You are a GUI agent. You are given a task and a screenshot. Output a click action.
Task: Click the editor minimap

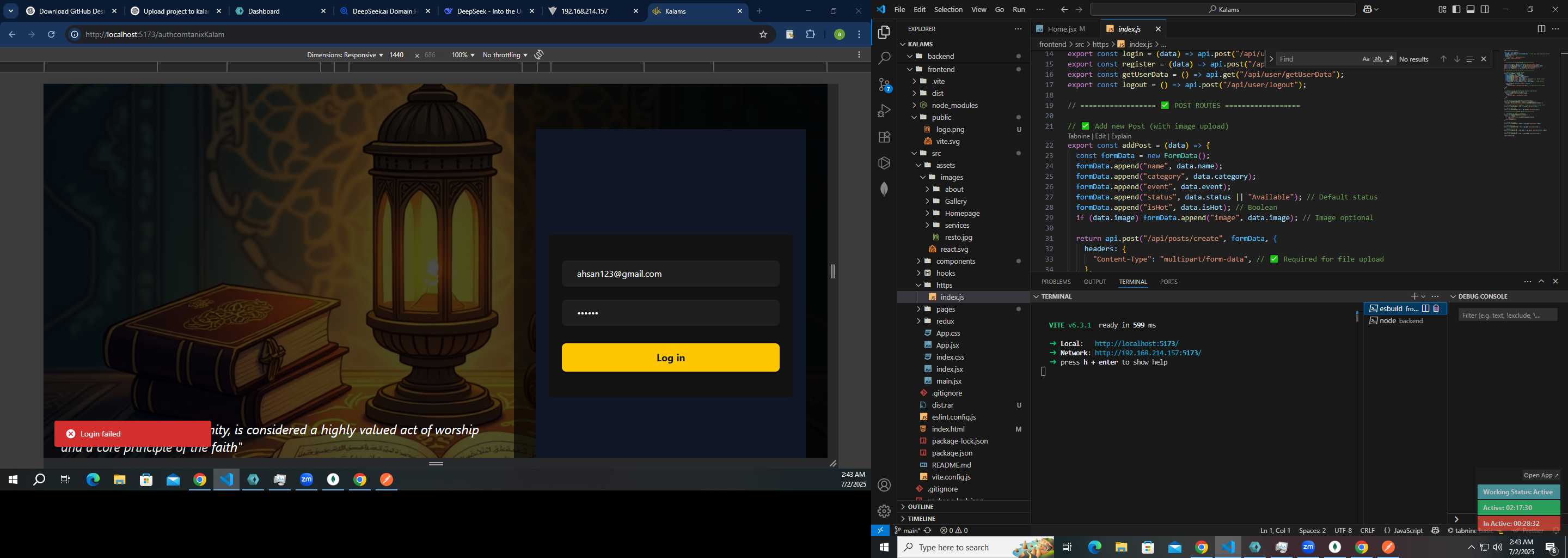click(x=1526, y=93)
